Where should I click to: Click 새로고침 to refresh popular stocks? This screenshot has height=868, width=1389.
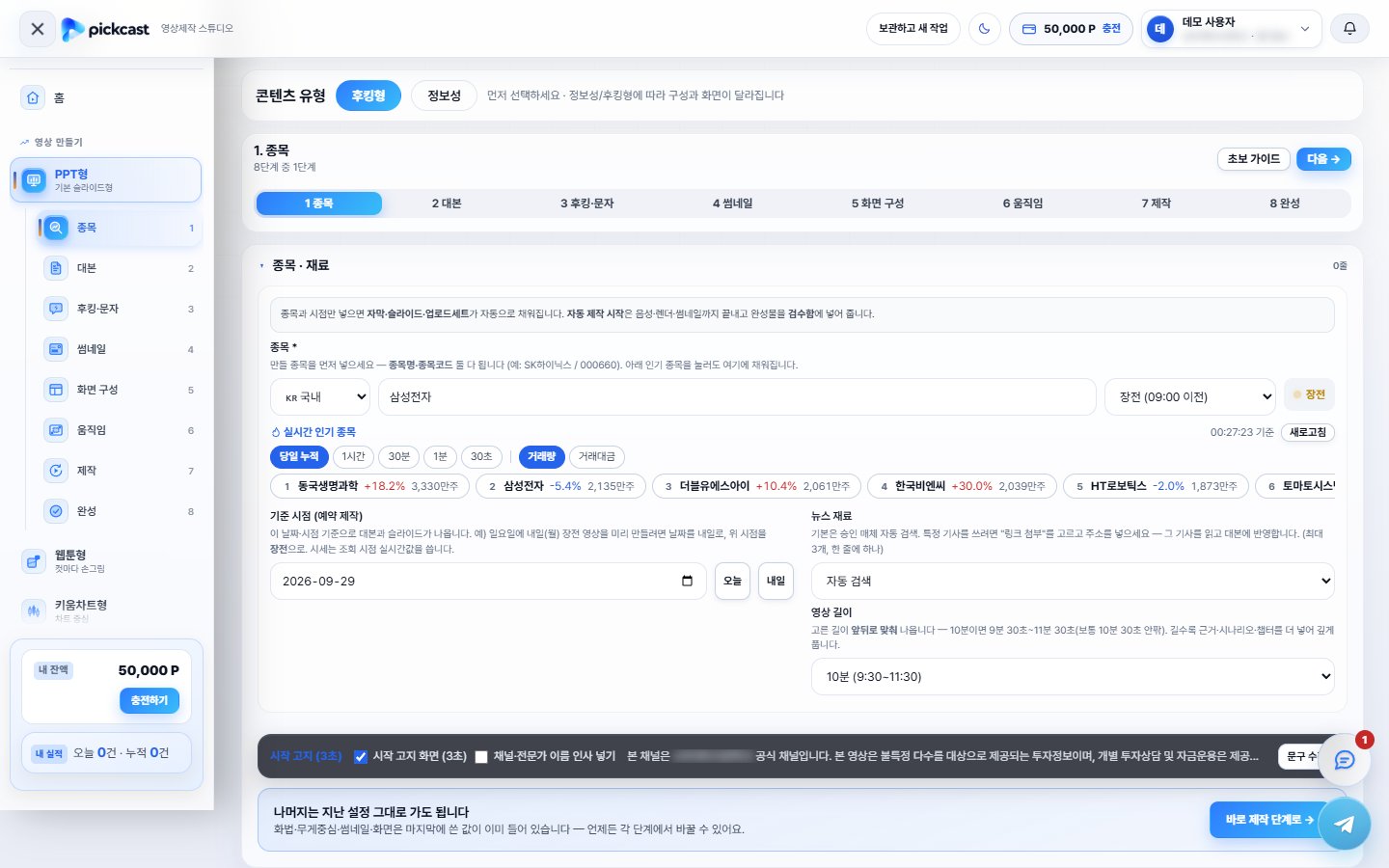pos(1308,432)
